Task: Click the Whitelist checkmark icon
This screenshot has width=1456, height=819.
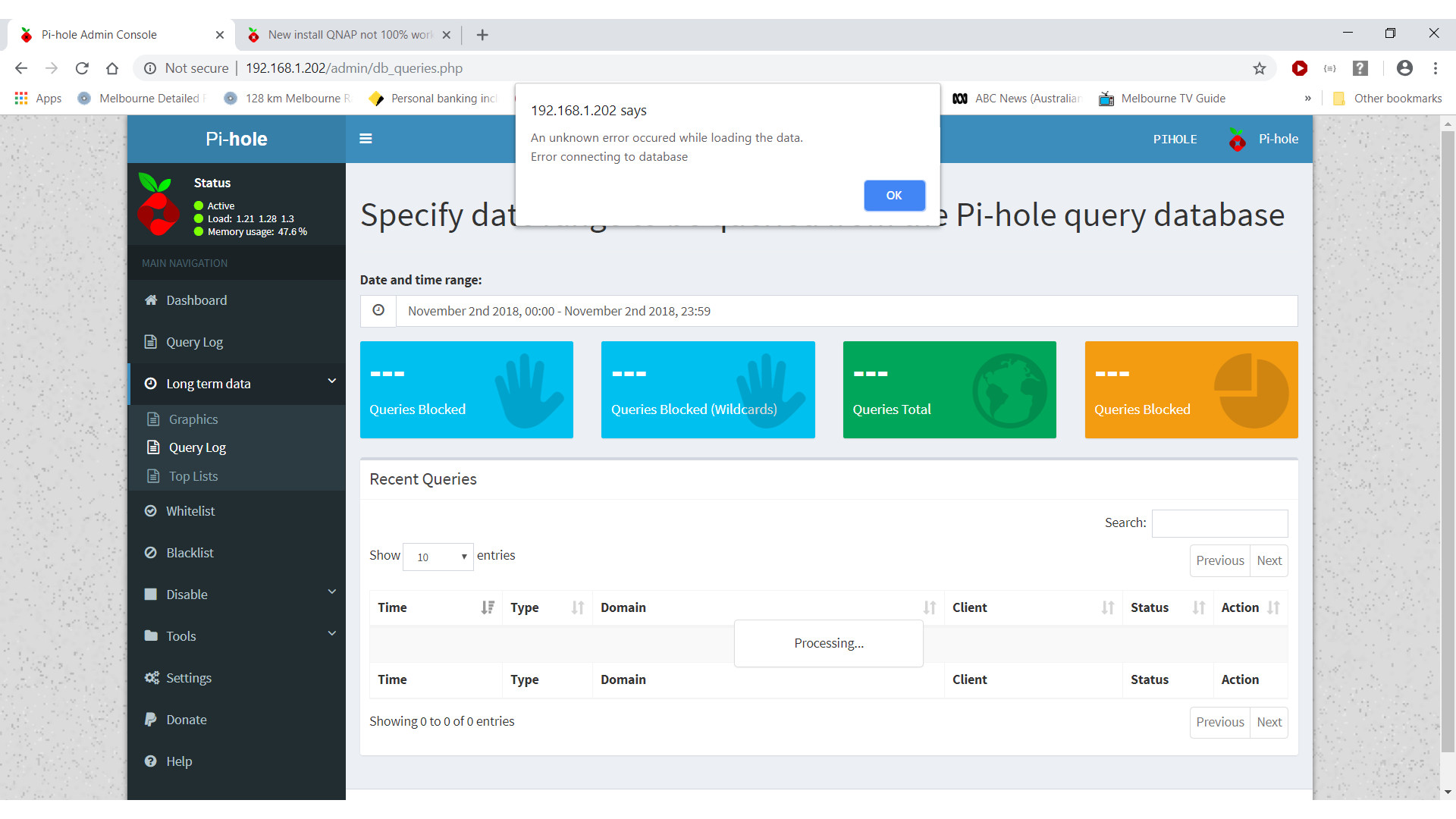Action: point(151,511)
